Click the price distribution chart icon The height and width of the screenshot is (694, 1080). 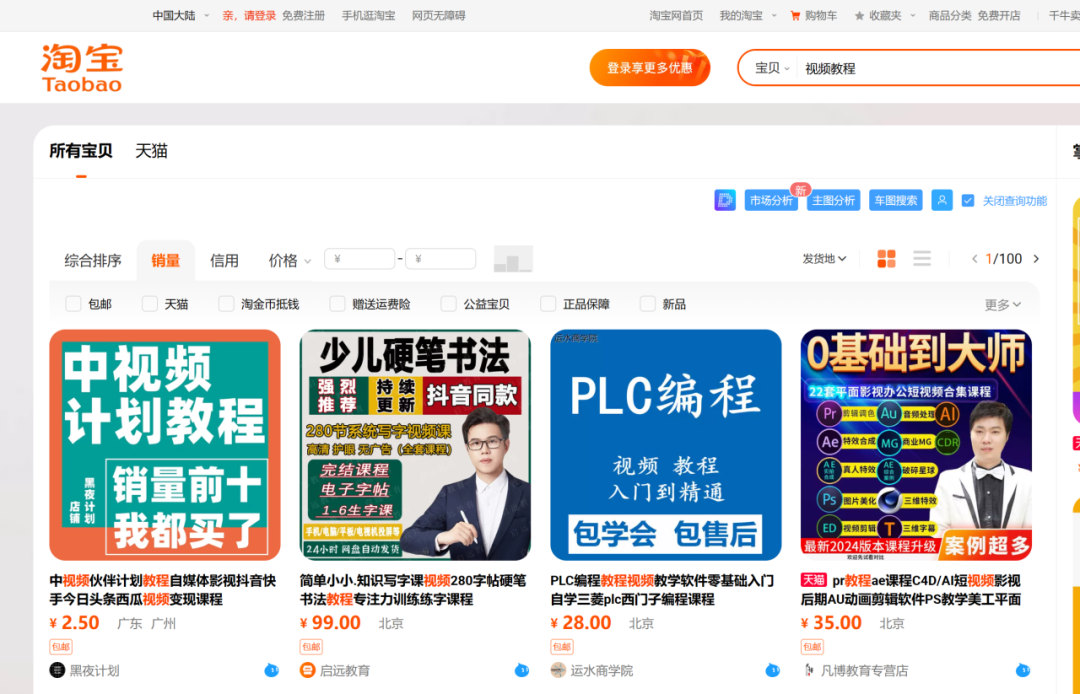coord(513,259)
